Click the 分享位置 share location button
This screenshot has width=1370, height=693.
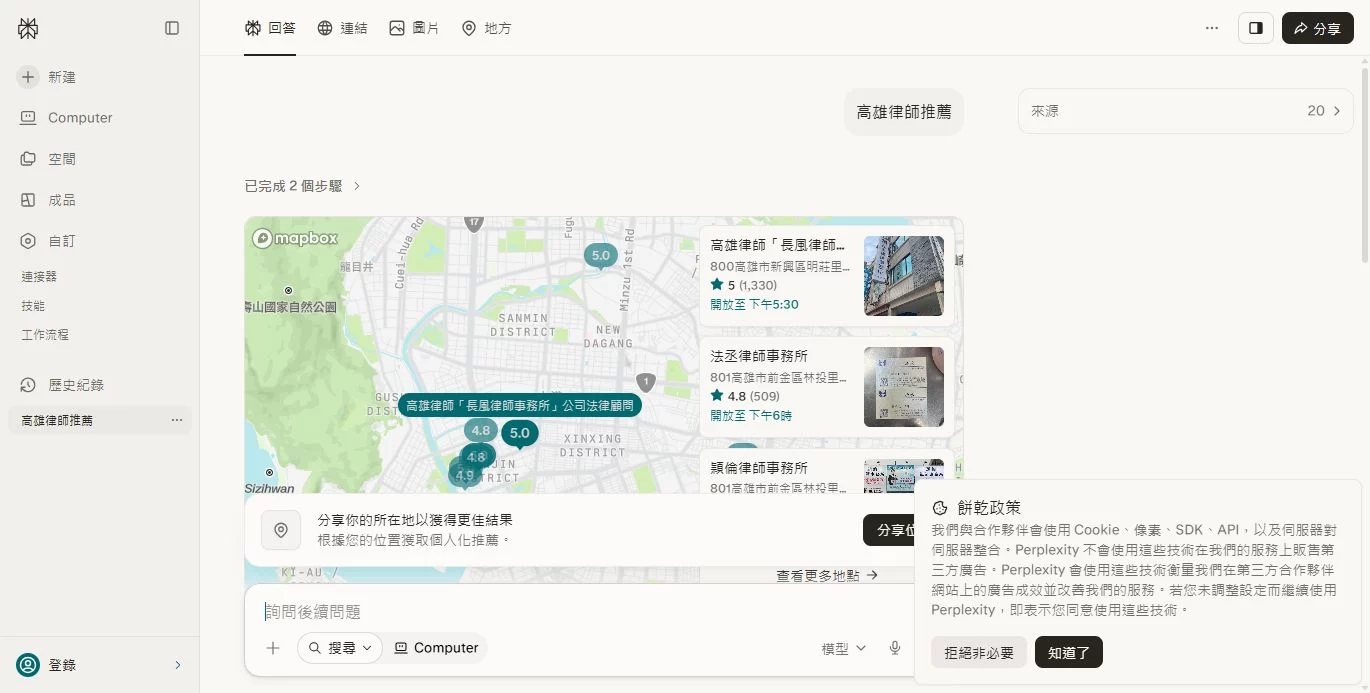pyautogui.click(x=890, y=530)
